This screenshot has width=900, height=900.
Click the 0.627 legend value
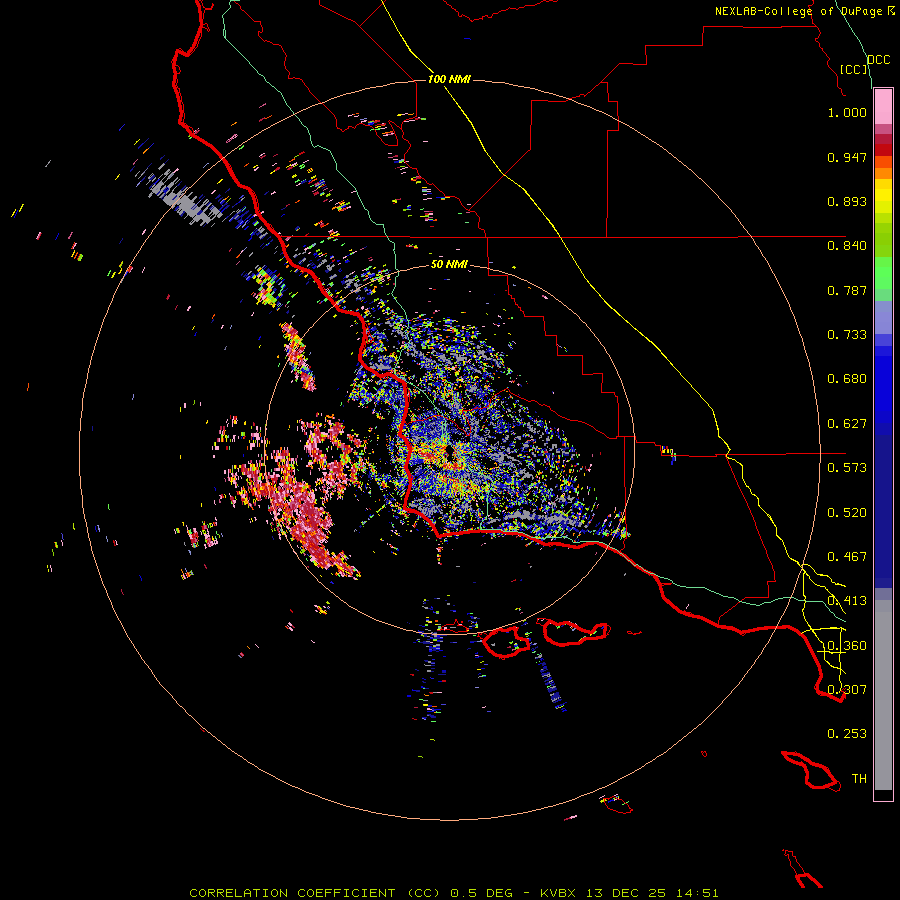847,424
